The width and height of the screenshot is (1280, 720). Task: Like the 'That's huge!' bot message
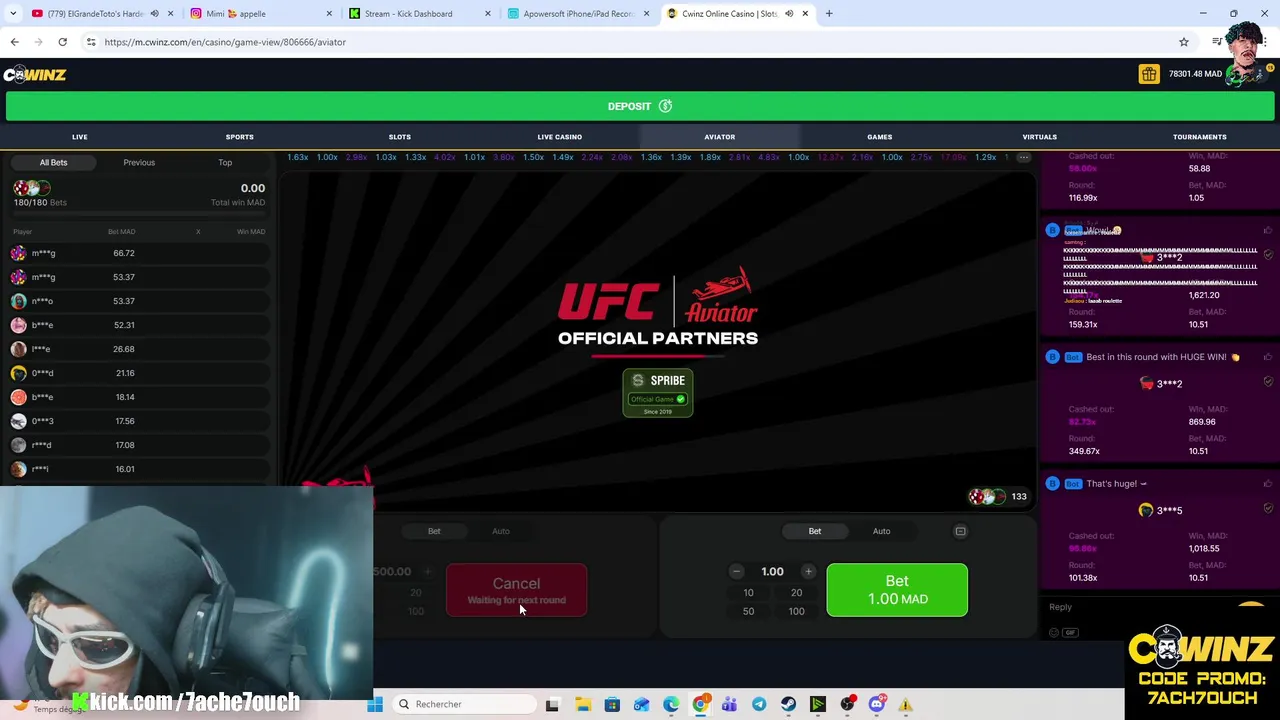(1267, 484)
